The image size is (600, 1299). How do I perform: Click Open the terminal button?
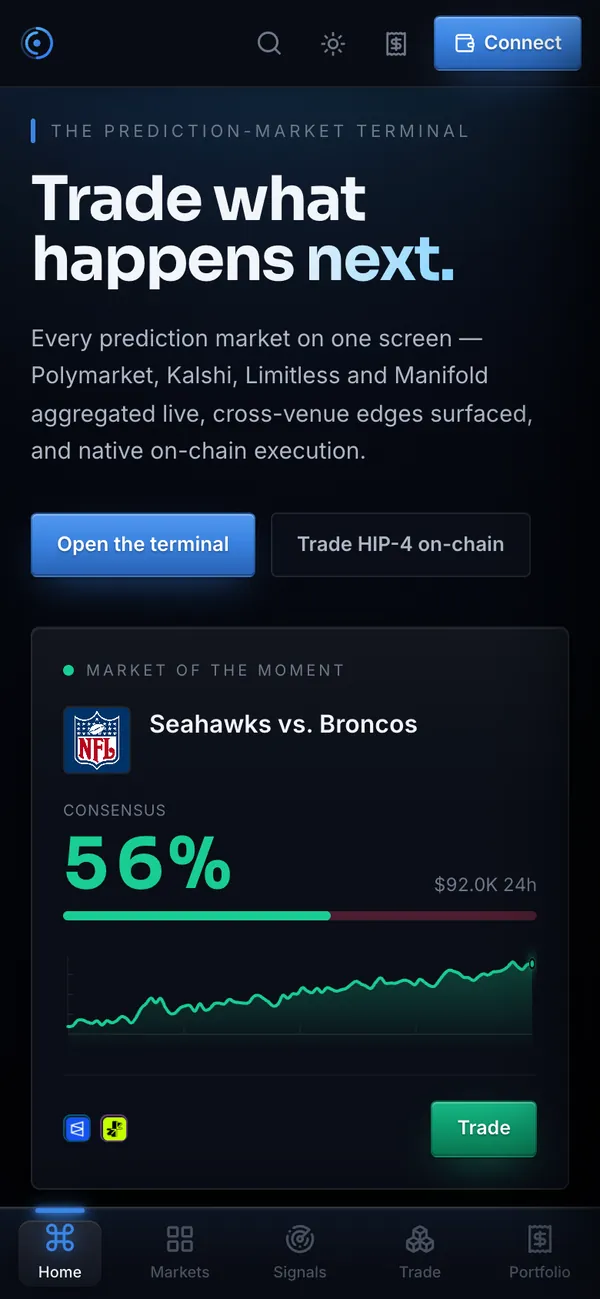(143, 545)
